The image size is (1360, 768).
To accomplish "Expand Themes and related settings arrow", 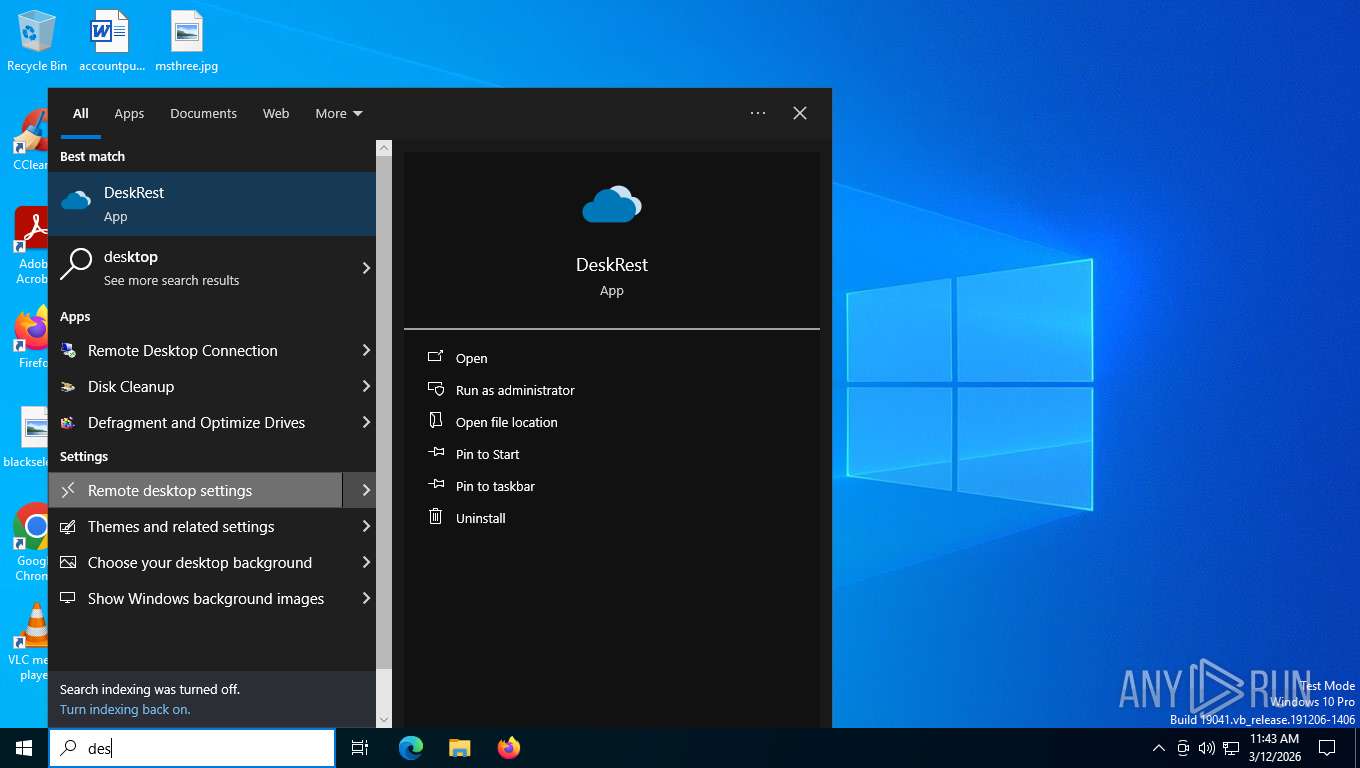I will 366,527.
